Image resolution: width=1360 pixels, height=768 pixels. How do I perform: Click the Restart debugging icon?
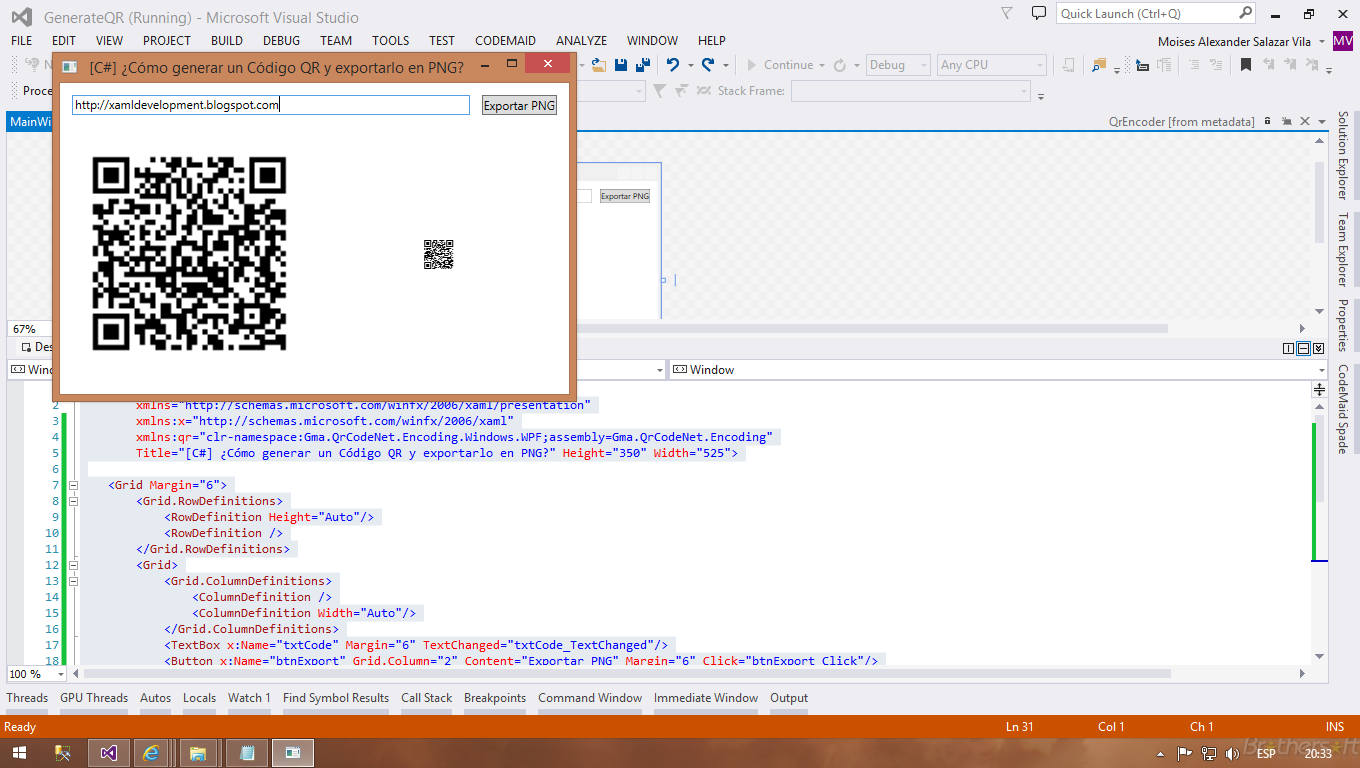(x=840, y=65)
